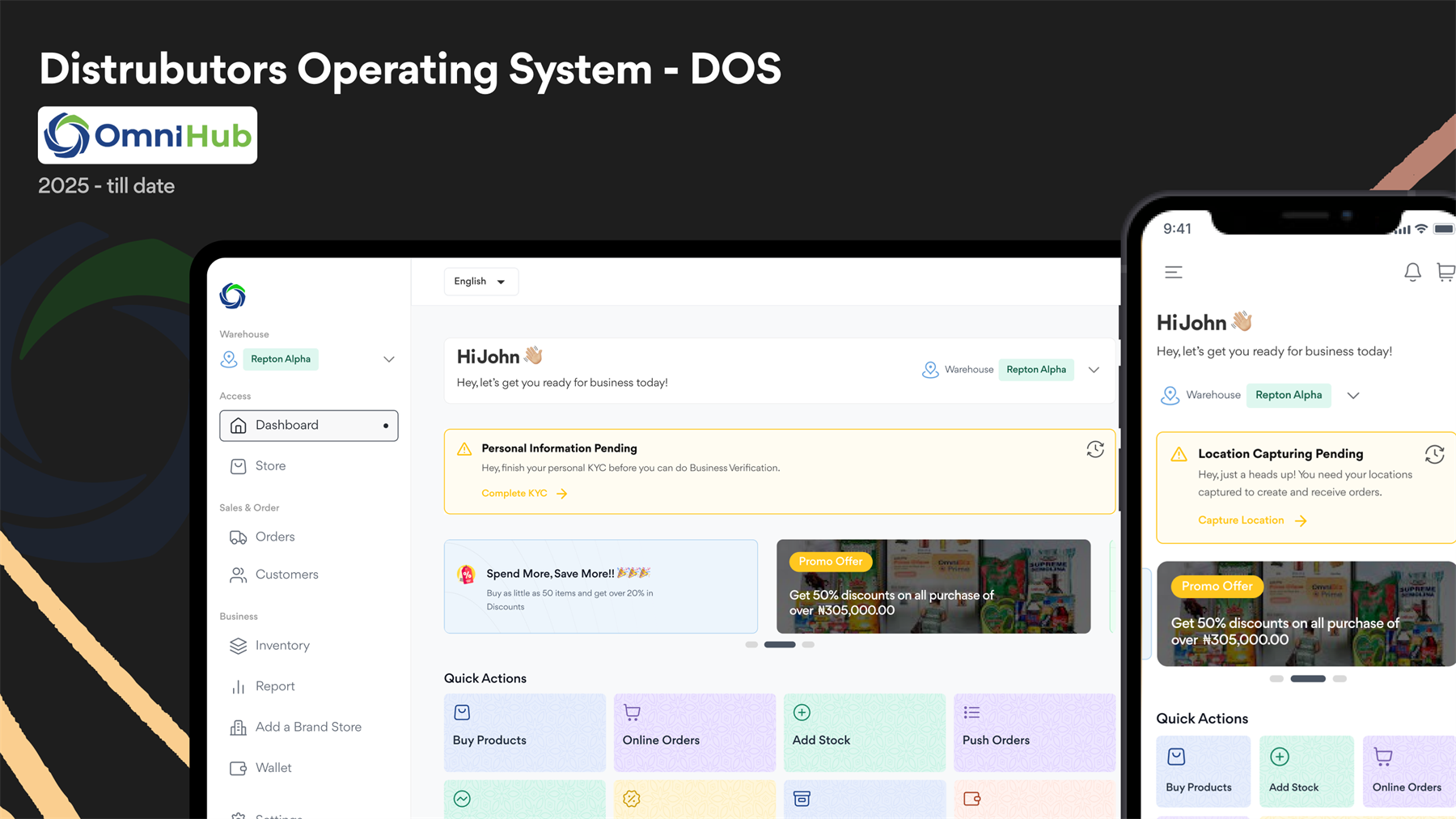Image resolution: width=1456 pixels, height=819 pixels.
Task: Select the active phone carousel dot
Action: [1308, 679]
